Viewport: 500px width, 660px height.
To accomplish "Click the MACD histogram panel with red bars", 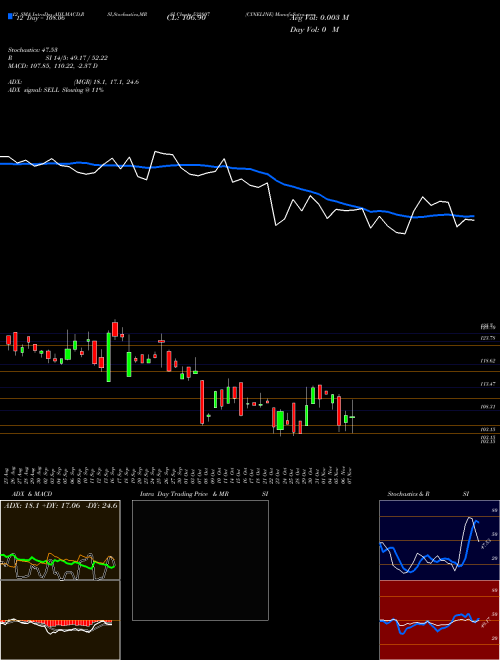I will pyautogui.click(x=60, y=620).
